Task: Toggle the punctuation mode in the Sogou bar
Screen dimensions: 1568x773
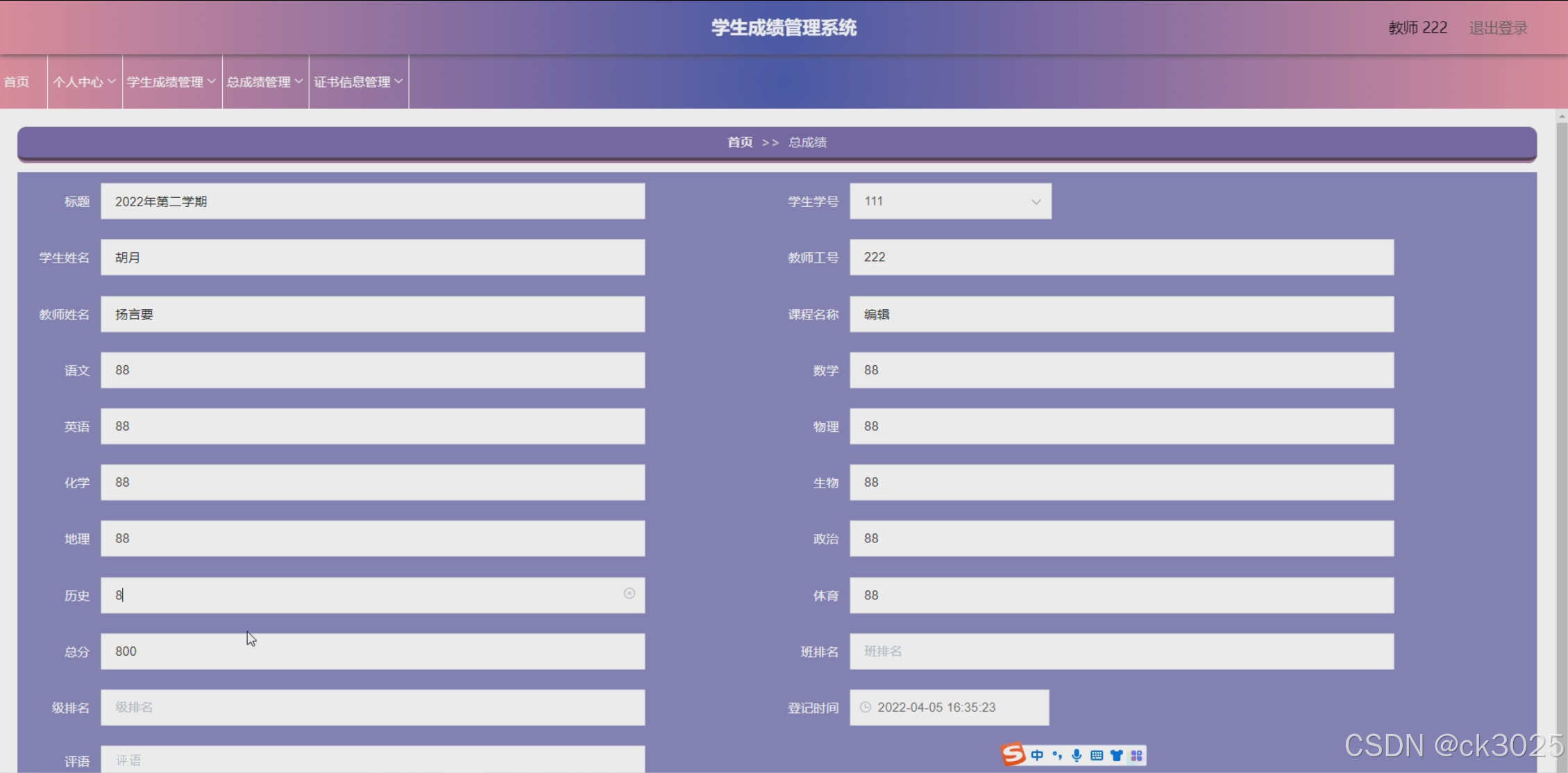Action: [1056, 755]
